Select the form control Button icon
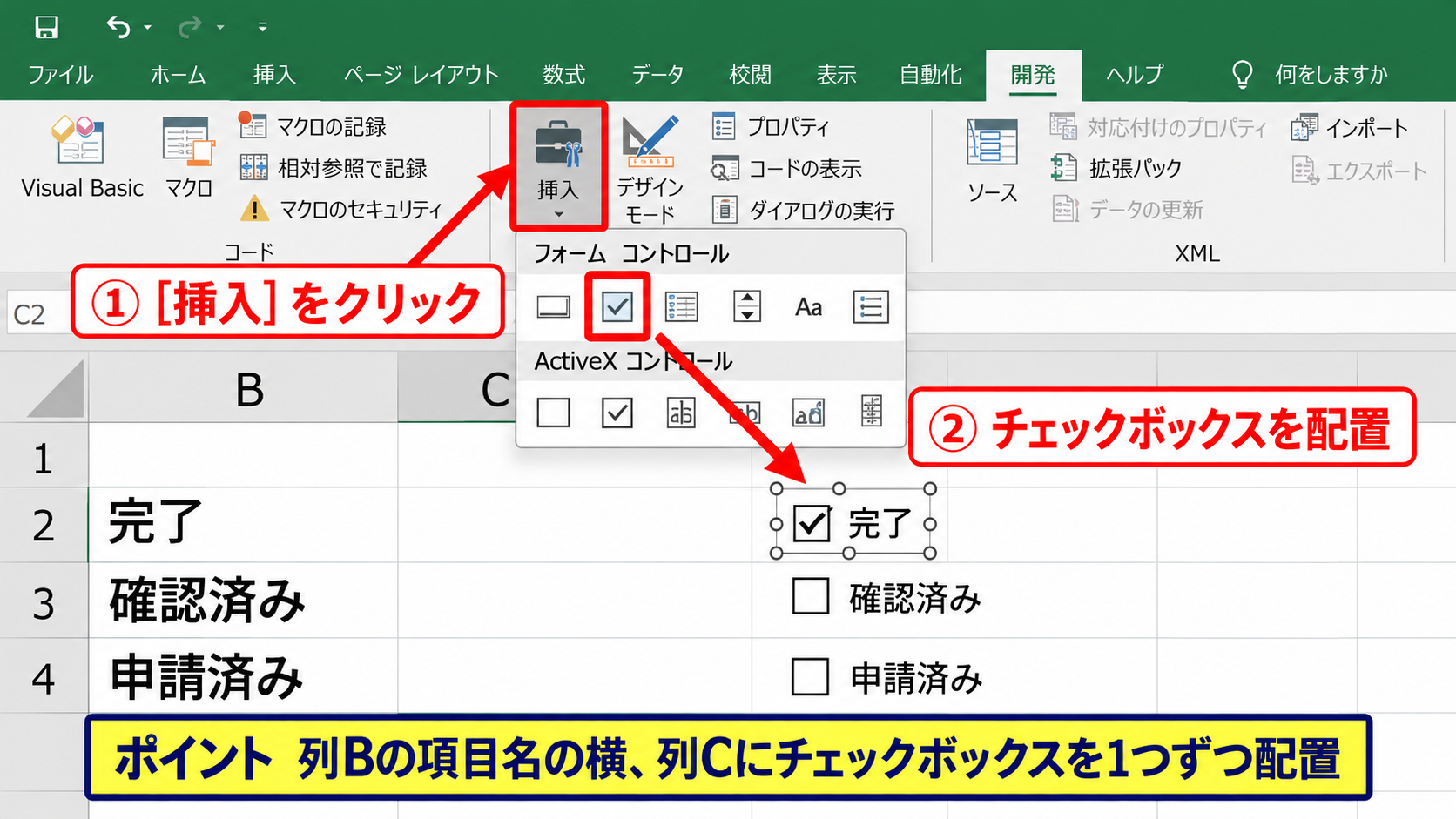 coord(553,306)
